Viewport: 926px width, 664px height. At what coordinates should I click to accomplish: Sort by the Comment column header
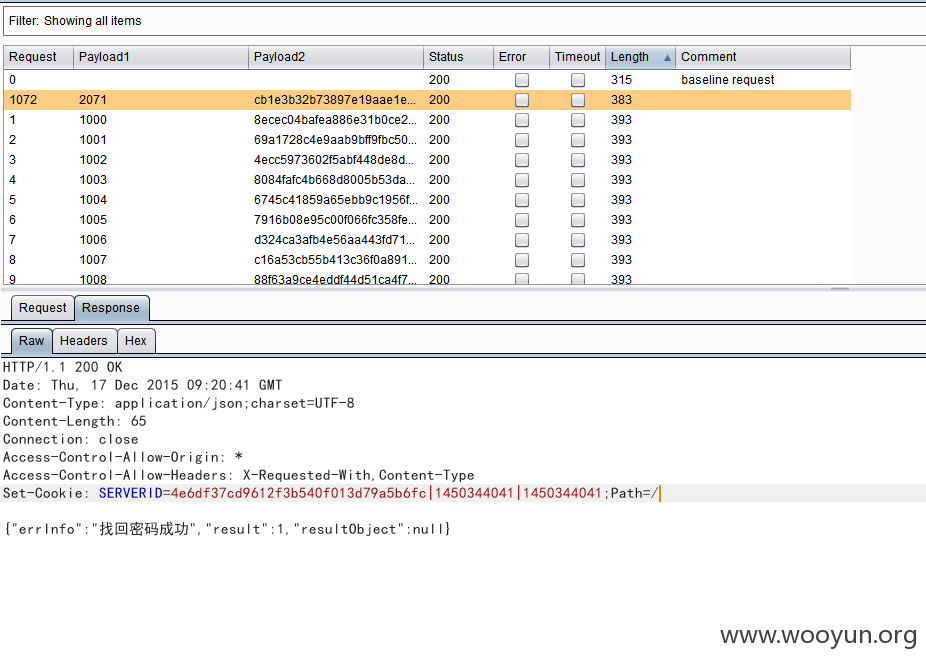click(x=763, y=57)
